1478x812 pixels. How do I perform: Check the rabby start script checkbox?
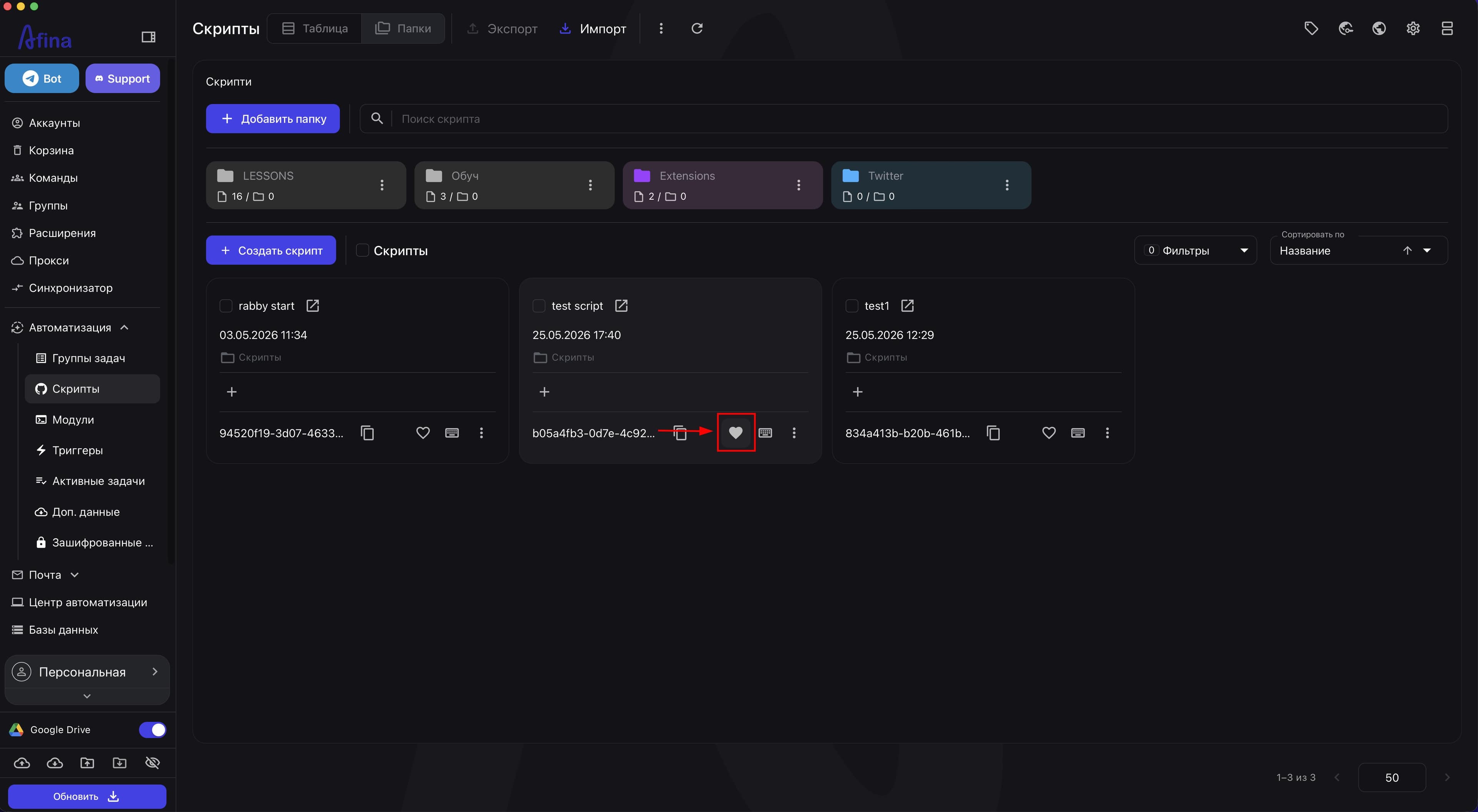(x=226, y=306)
